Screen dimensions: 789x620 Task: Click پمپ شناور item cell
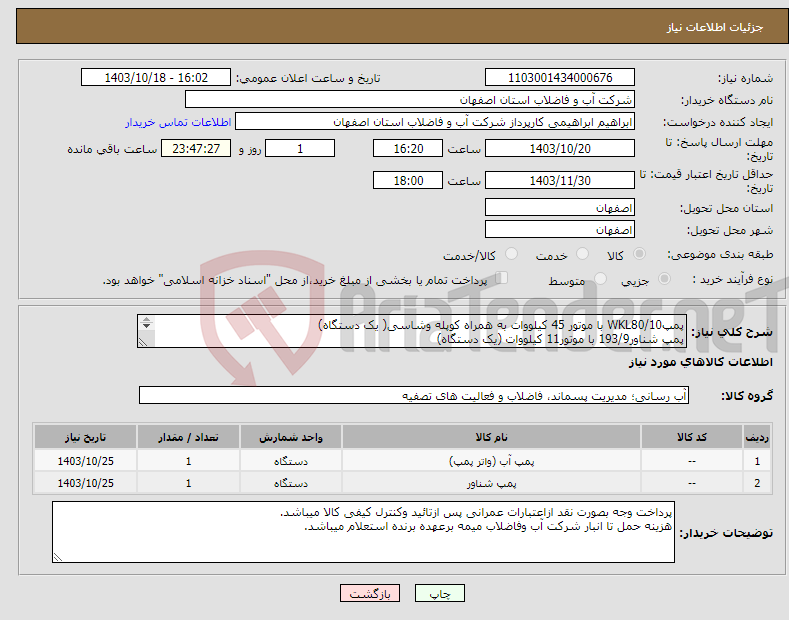point(491,483)
